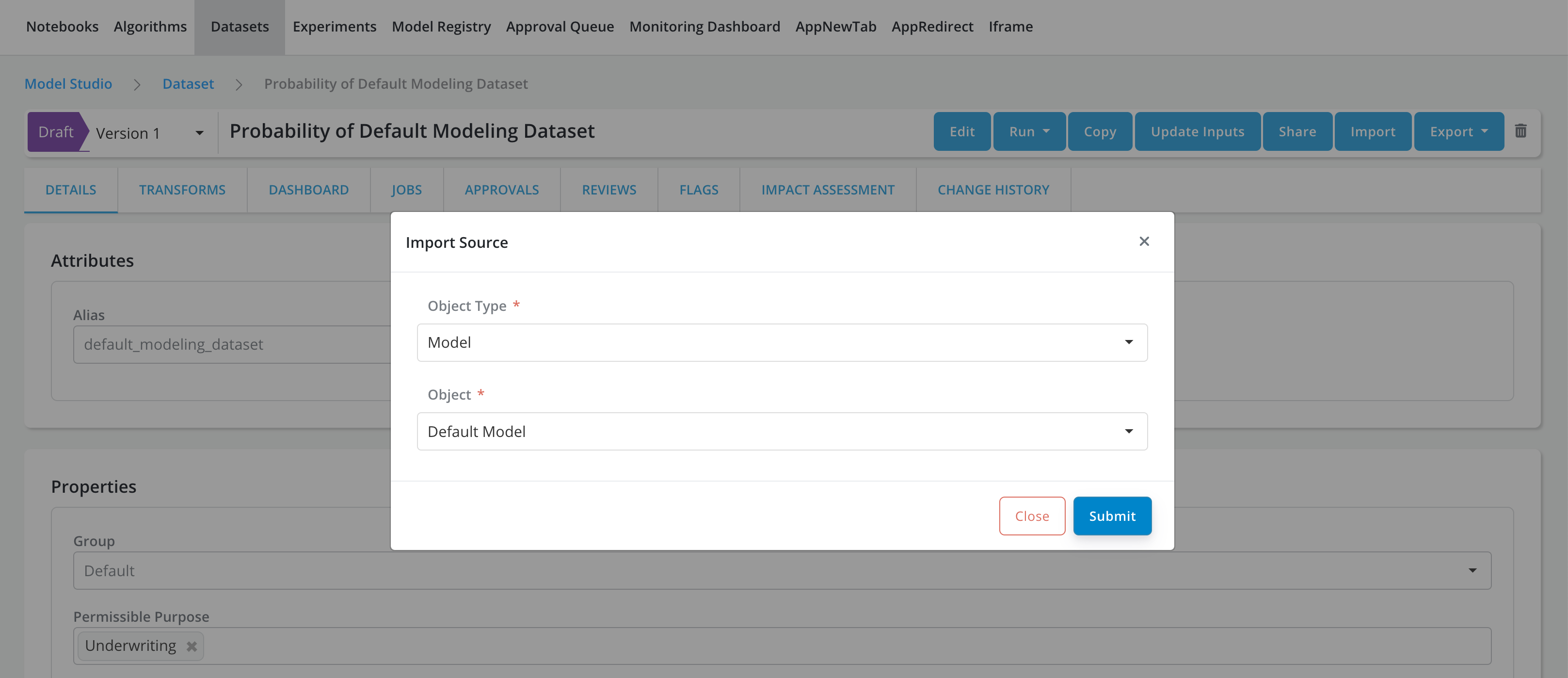Click the Alias input field
Screen dimensions: 1568x678
point(231,344)
